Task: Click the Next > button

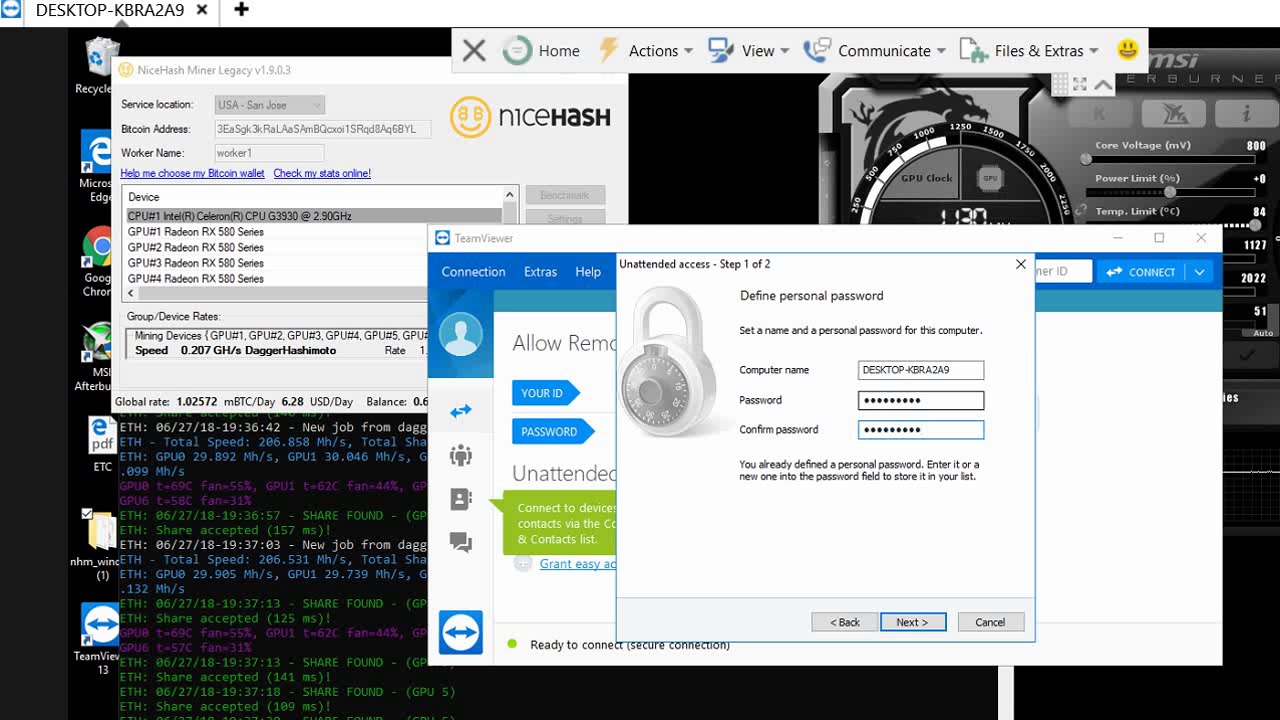Action: pos(912,622)
